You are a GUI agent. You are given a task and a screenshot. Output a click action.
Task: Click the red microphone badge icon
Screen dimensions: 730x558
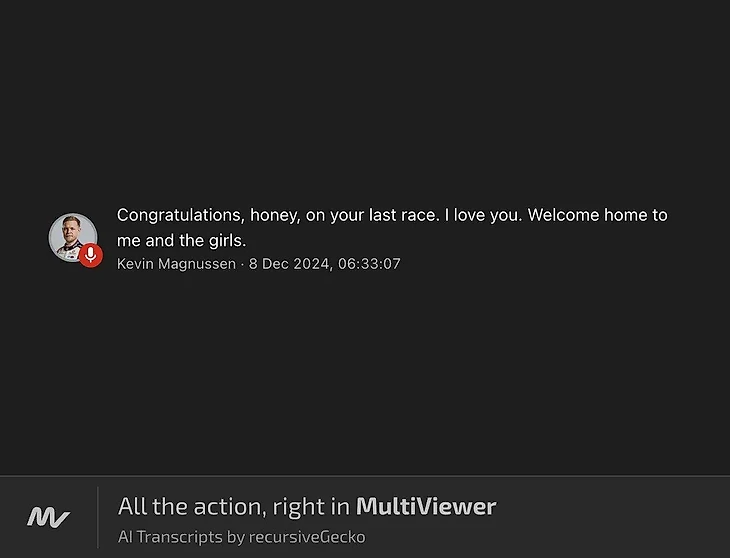click(91, 255)
